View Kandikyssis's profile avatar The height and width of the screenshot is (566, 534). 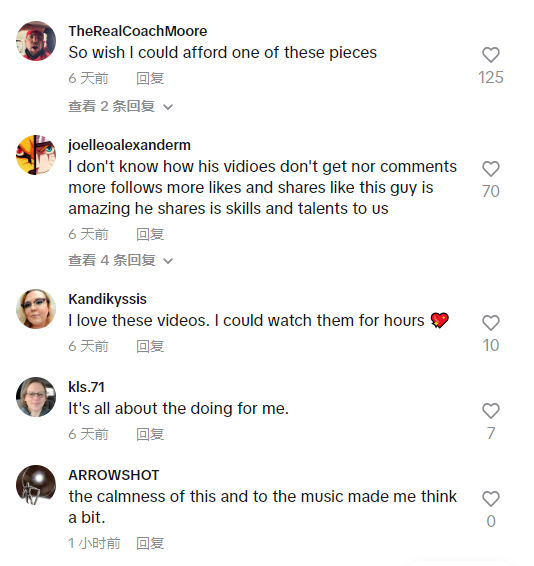pyautogui.click(x=36, y=309)
